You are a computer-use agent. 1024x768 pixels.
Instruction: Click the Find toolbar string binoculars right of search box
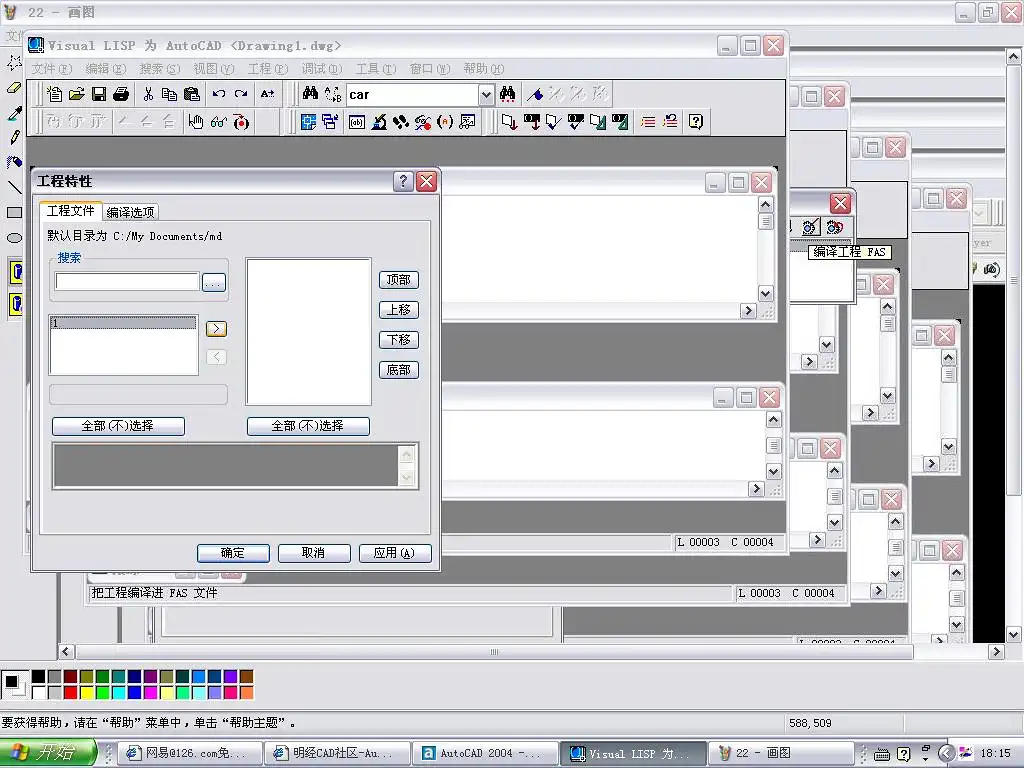click(507, 94)
